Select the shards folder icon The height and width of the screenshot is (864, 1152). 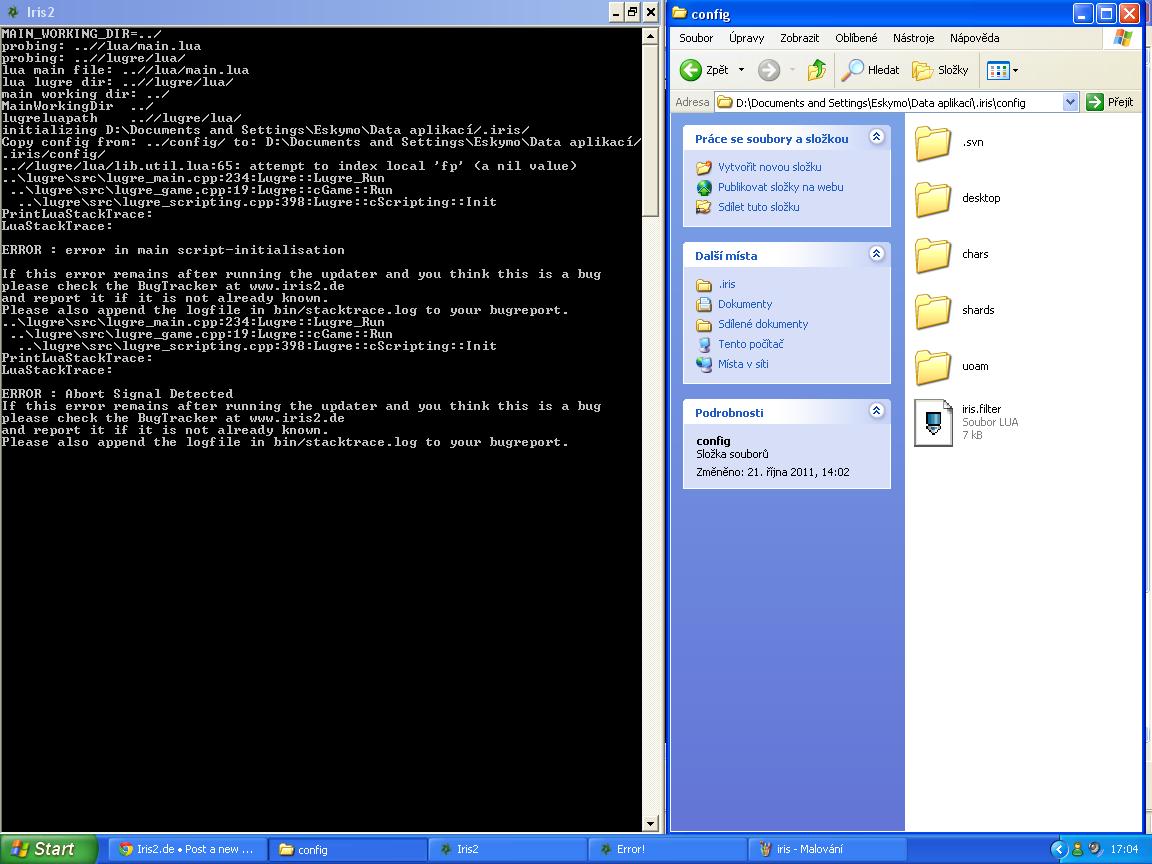[933, 311]
